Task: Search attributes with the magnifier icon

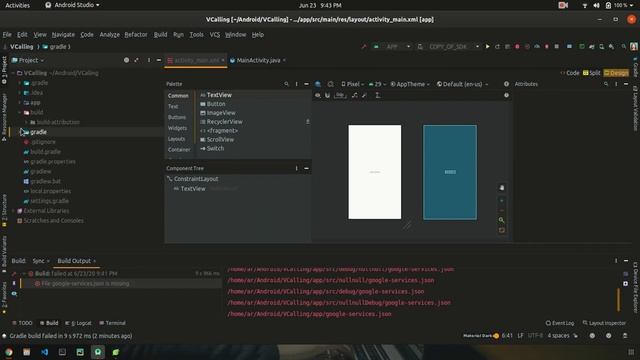Action: tap(606, 84)
